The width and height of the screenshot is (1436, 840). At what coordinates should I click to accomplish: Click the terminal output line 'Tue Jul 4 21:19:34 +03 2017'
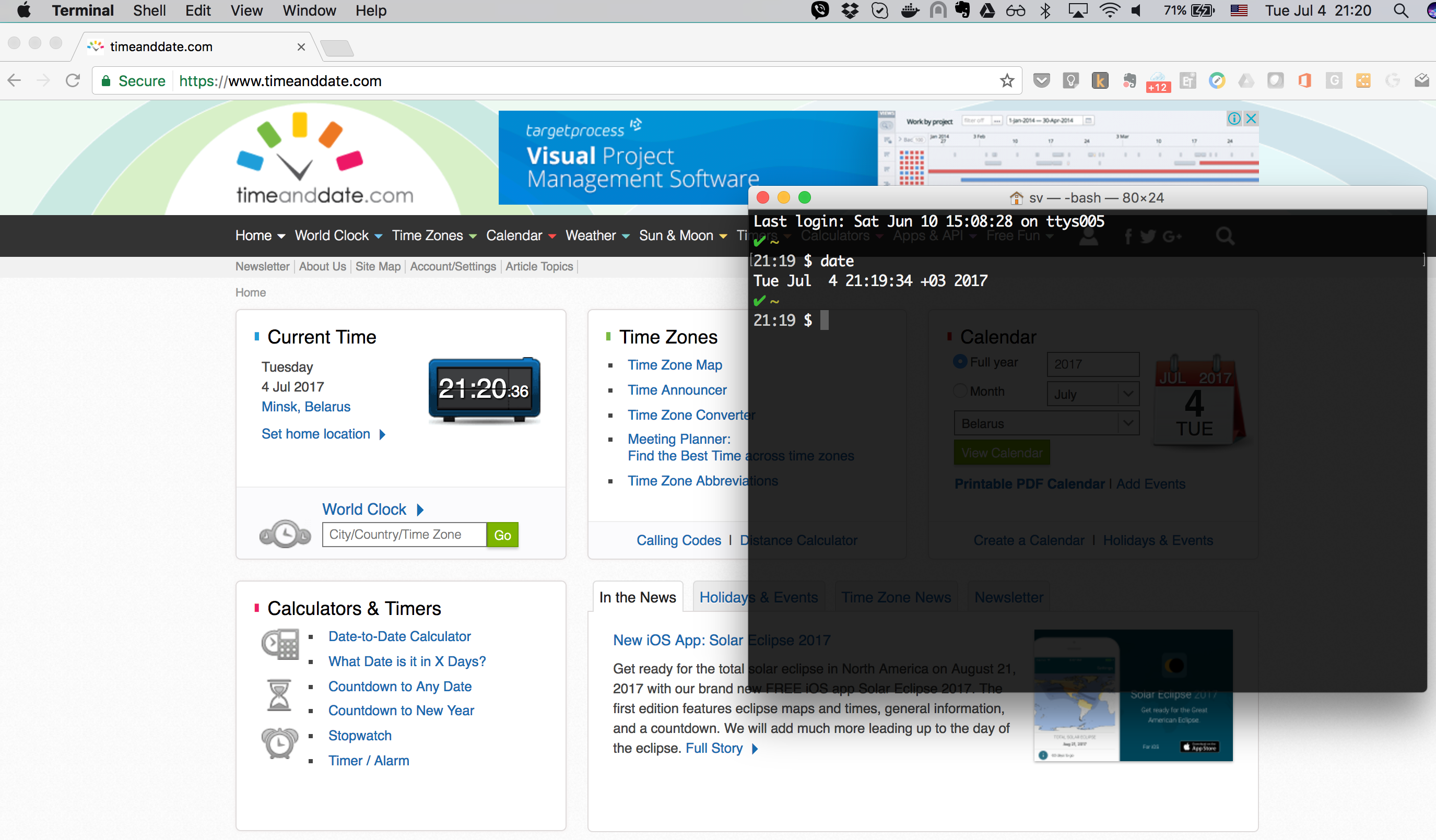click(x=870, y=280)
